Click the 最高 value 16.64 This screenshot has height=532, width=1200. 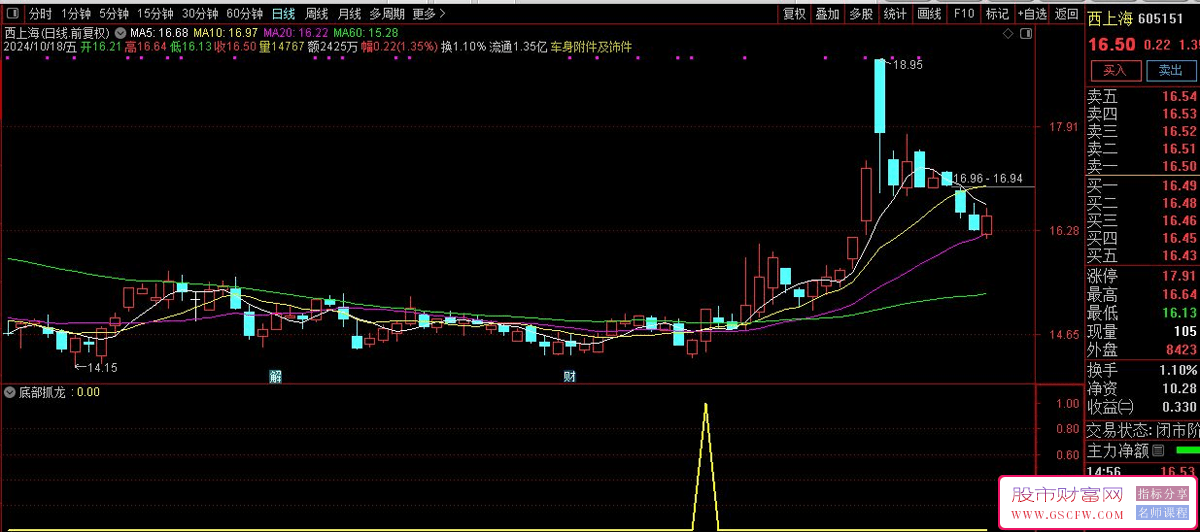1179,295
